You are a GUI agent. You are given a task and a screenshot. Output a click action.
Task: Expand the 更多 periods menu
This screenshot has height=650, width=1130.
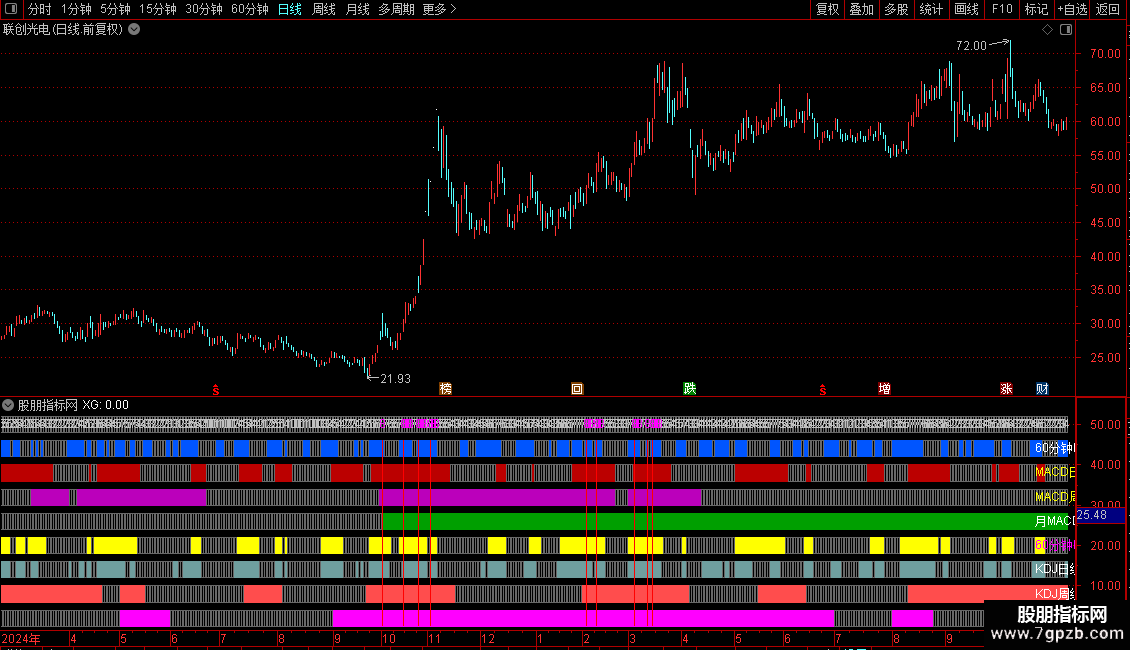tap(439, 9)
